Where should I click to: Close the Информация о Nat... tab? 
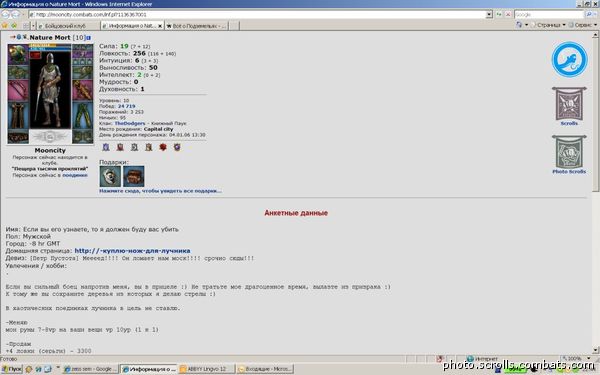pos(160,26)
